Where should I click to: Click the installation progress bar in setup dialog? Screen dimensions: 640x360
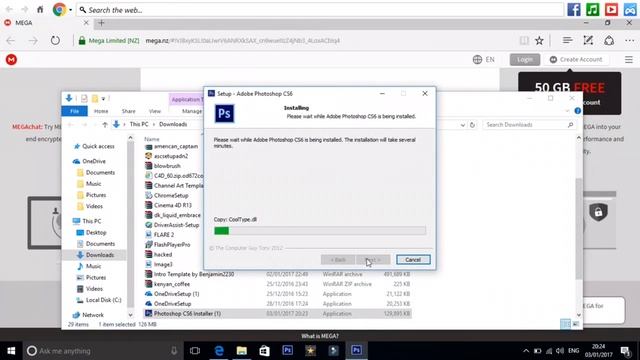point(320,231)
